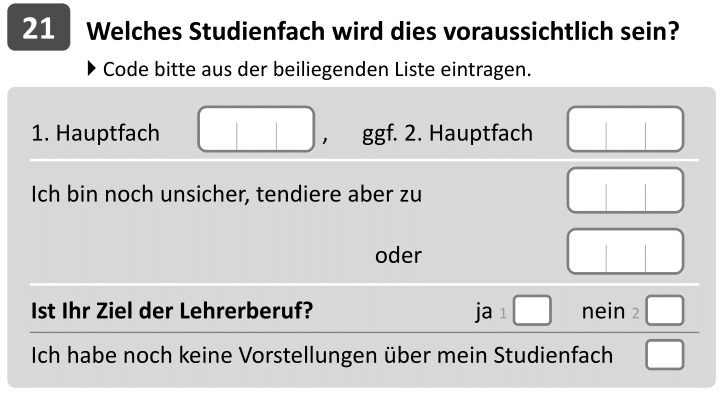Click the 'Ist Ihr Ziel der Lehrerberuf?' label
Image resolution: width=725 pixels, height=398 pixels.
click(x=172, y=311)
